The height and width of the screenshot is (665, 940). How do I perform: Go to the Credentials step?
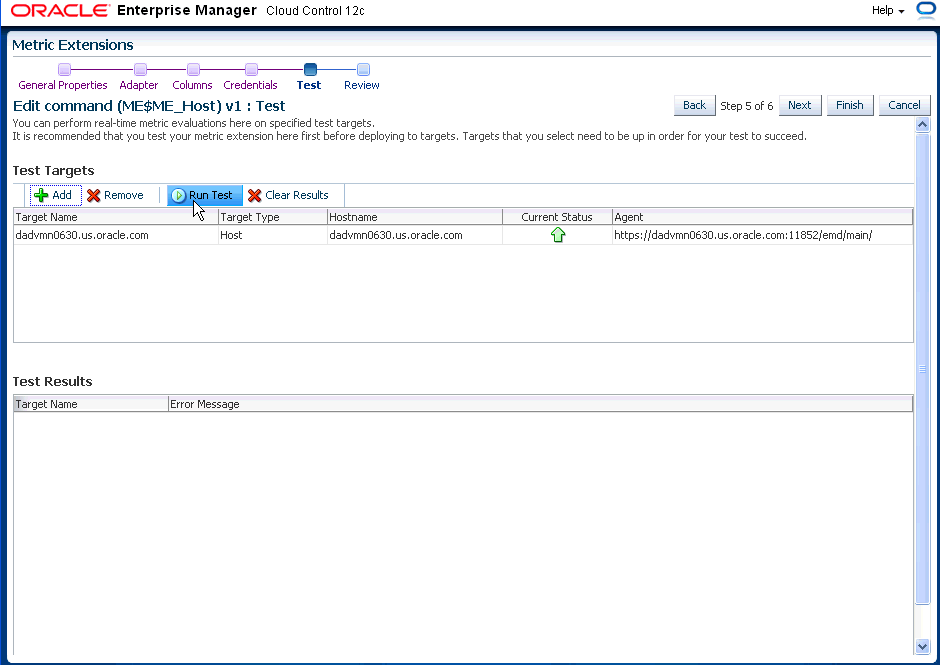(251, 85)
